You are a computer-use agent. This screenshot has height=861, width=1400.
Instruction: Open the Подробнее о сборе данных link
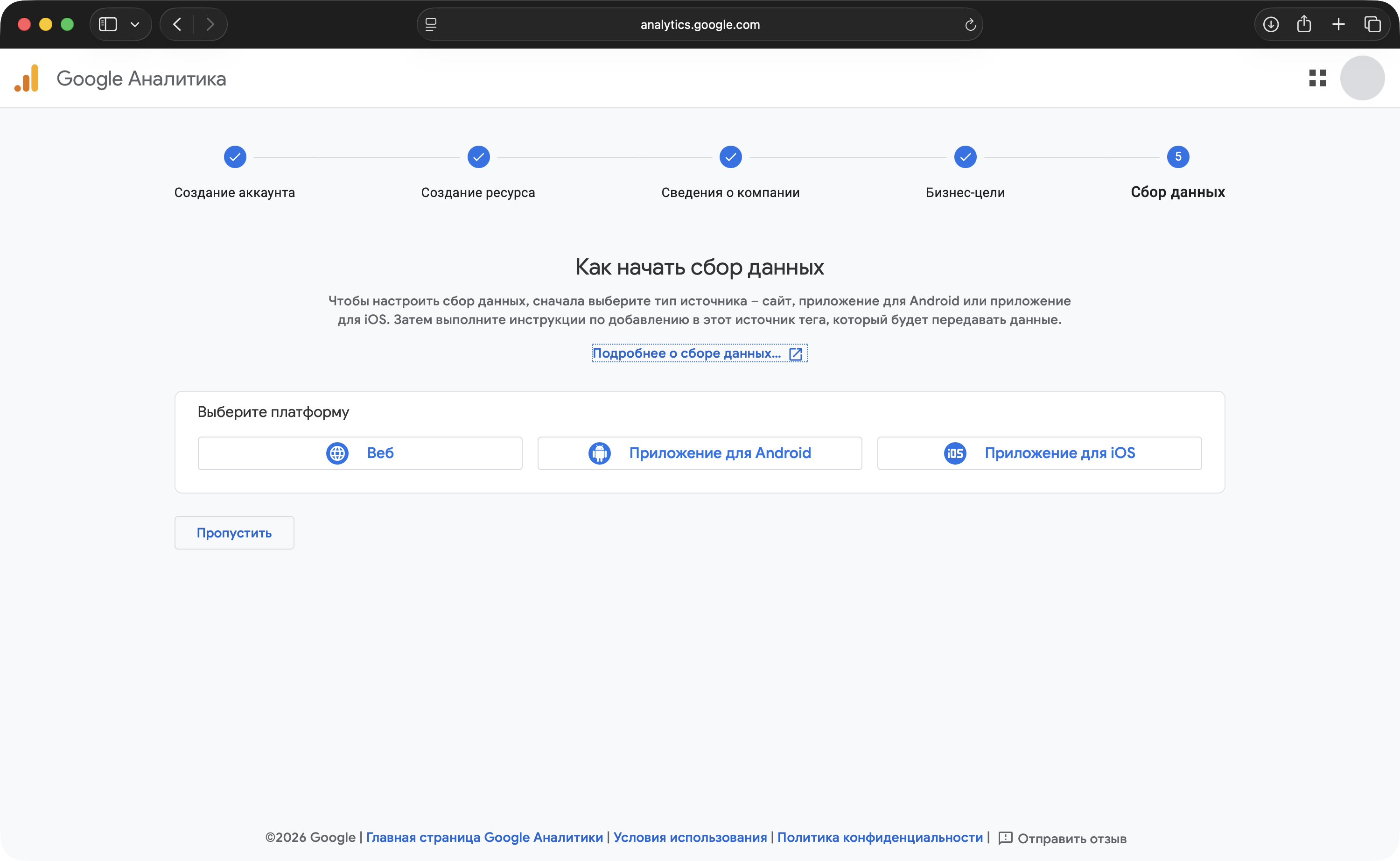click(700, 353)
